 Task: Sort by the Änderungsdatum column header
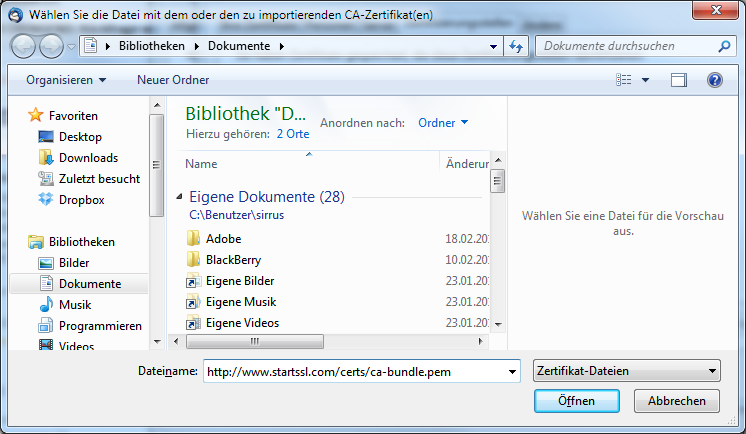click(466, 164)
